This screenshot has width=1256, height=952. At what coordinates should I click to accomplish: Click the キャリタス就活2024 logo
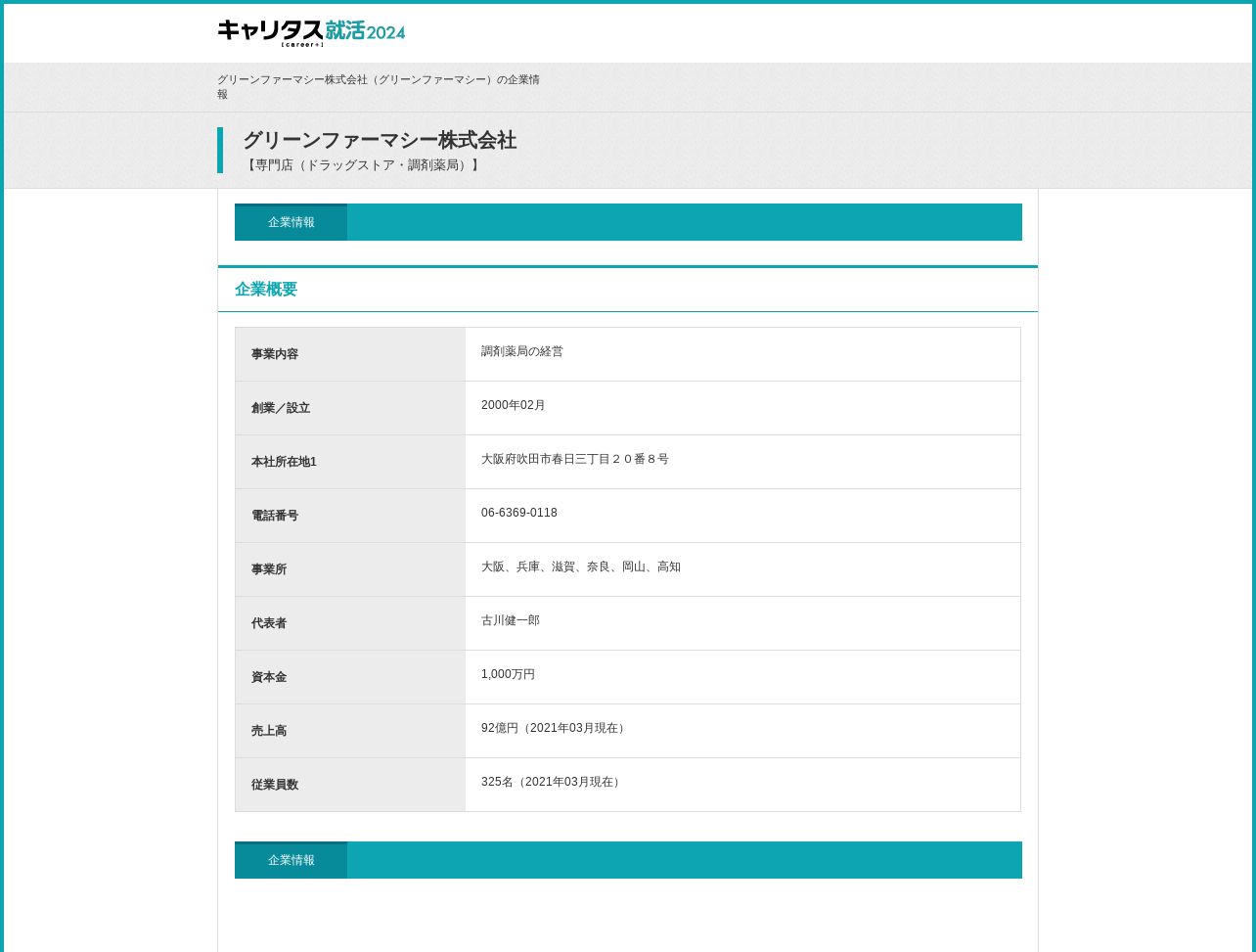pyautogui.click(x=311, y=32)
